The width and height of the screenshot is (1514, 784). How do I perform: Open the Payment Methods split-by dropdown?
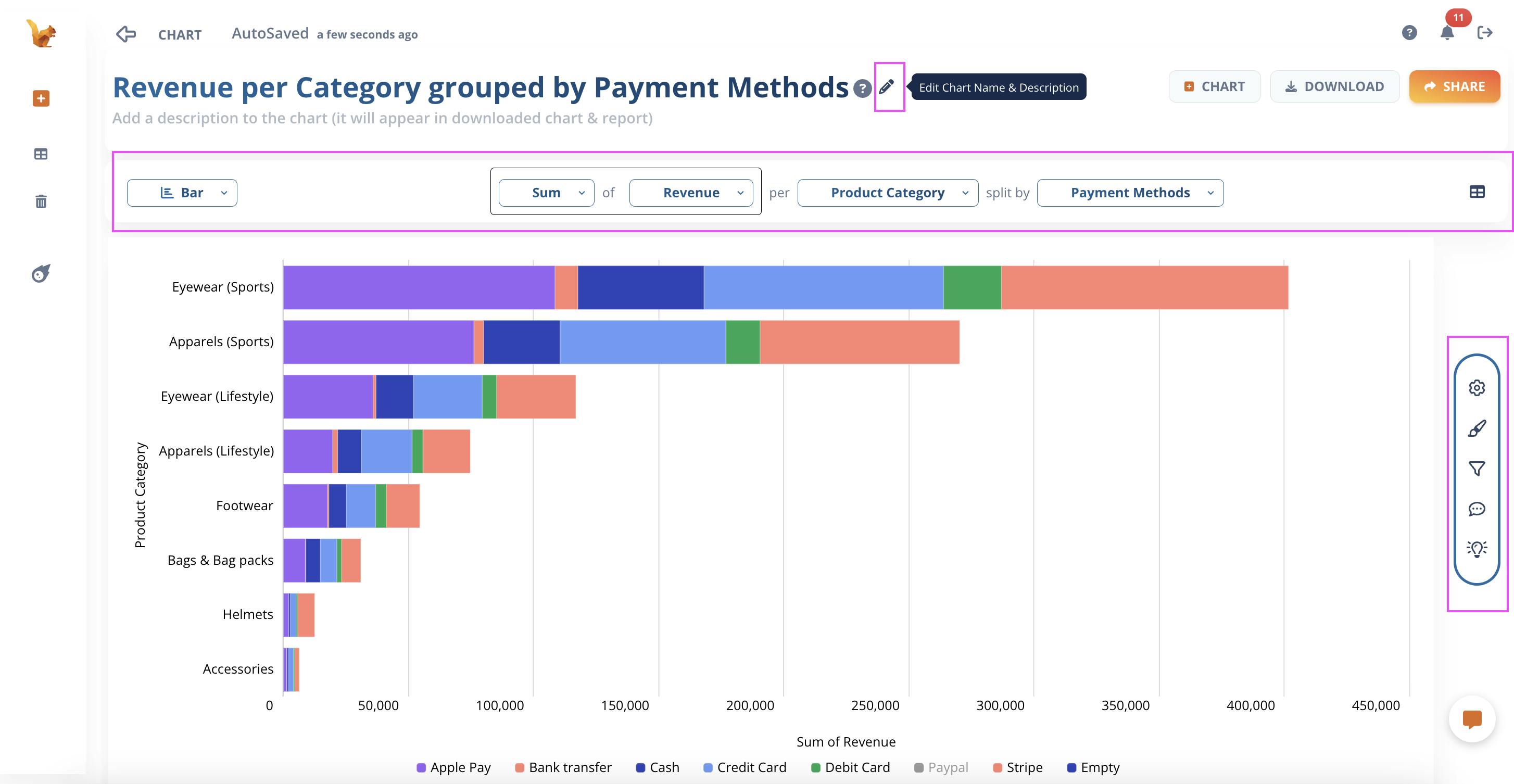[x=1129, y=192]
